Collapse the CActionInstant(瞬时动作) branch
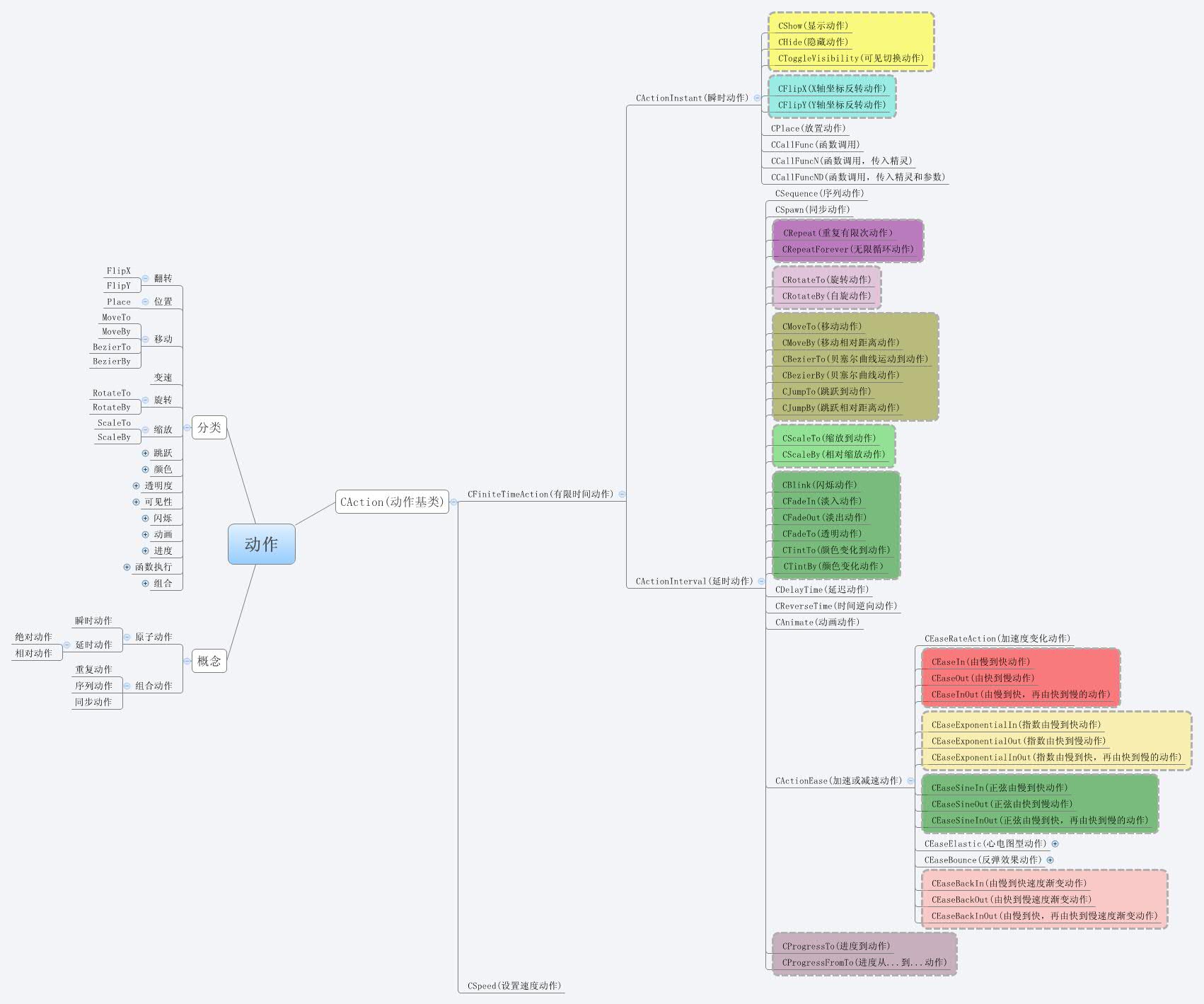Viewport: 1204px width, 1004px height. pos(758,98)
